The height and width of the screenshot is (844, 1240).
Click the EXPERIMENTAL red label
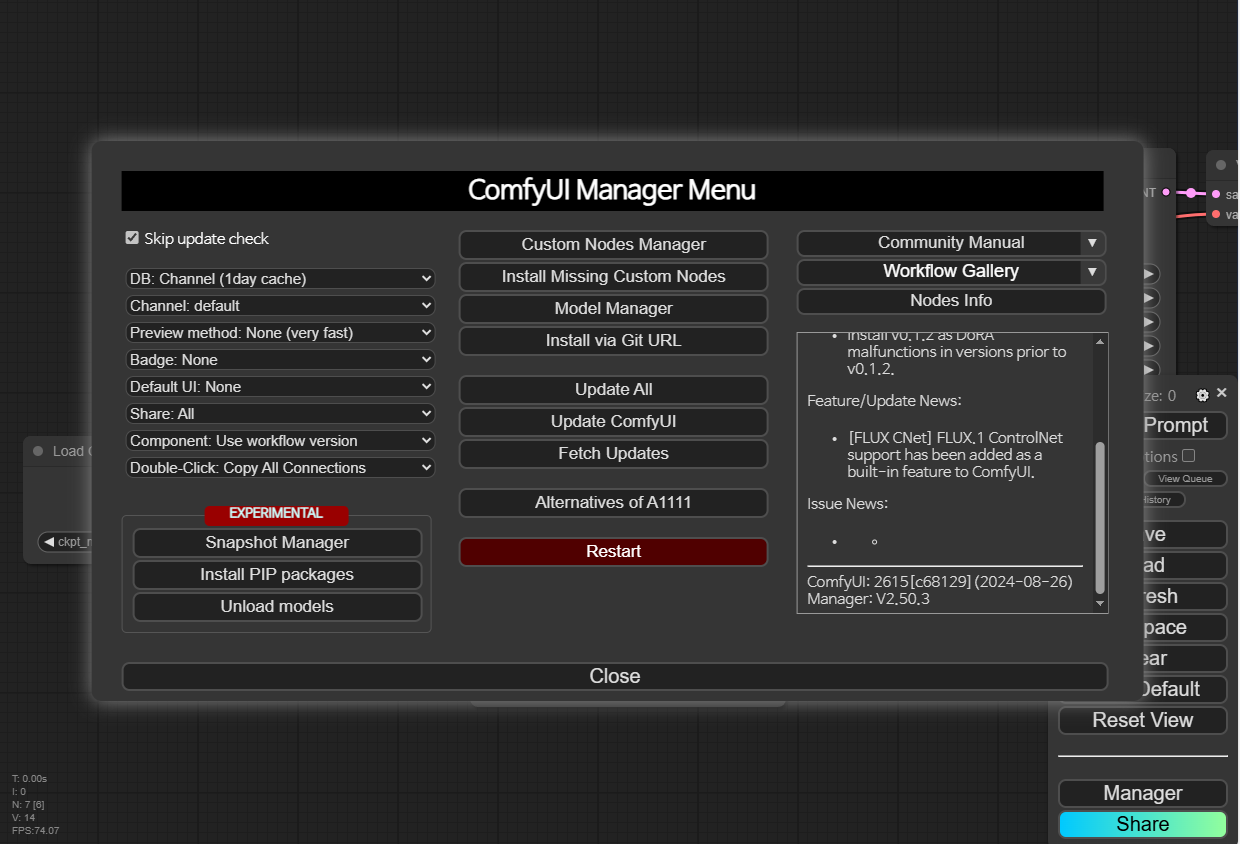(276, 514)
